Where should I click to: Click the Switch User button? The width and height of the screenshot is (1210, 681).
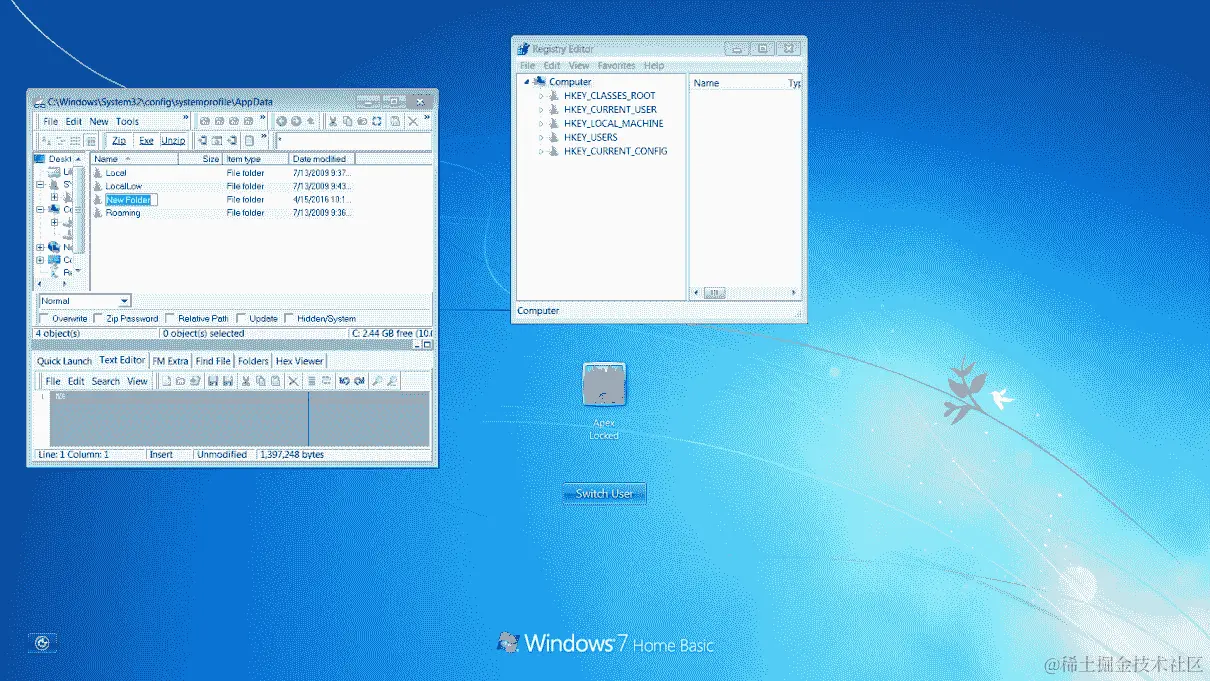point(604,494)
